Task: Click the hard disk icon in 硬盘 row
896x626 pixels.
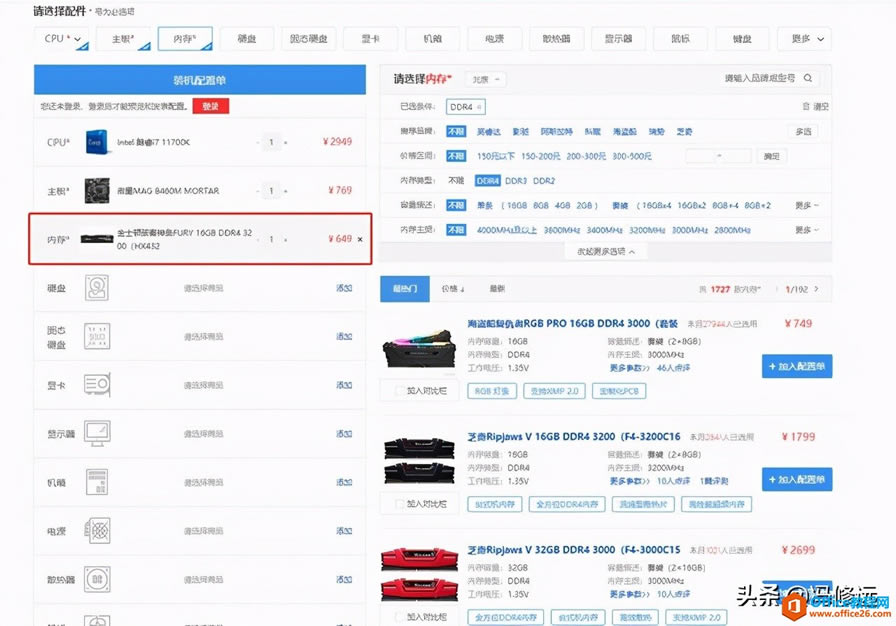Action: [97, 288]
